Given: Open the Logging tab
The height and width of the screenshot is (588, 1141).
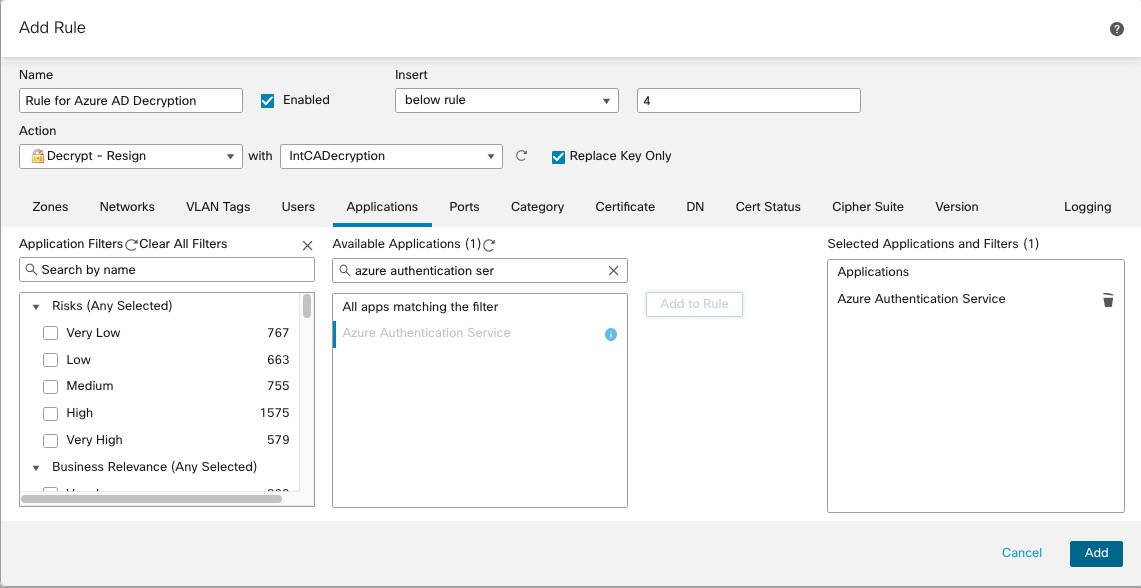Looking at the screenshot, I should 1087,207.
